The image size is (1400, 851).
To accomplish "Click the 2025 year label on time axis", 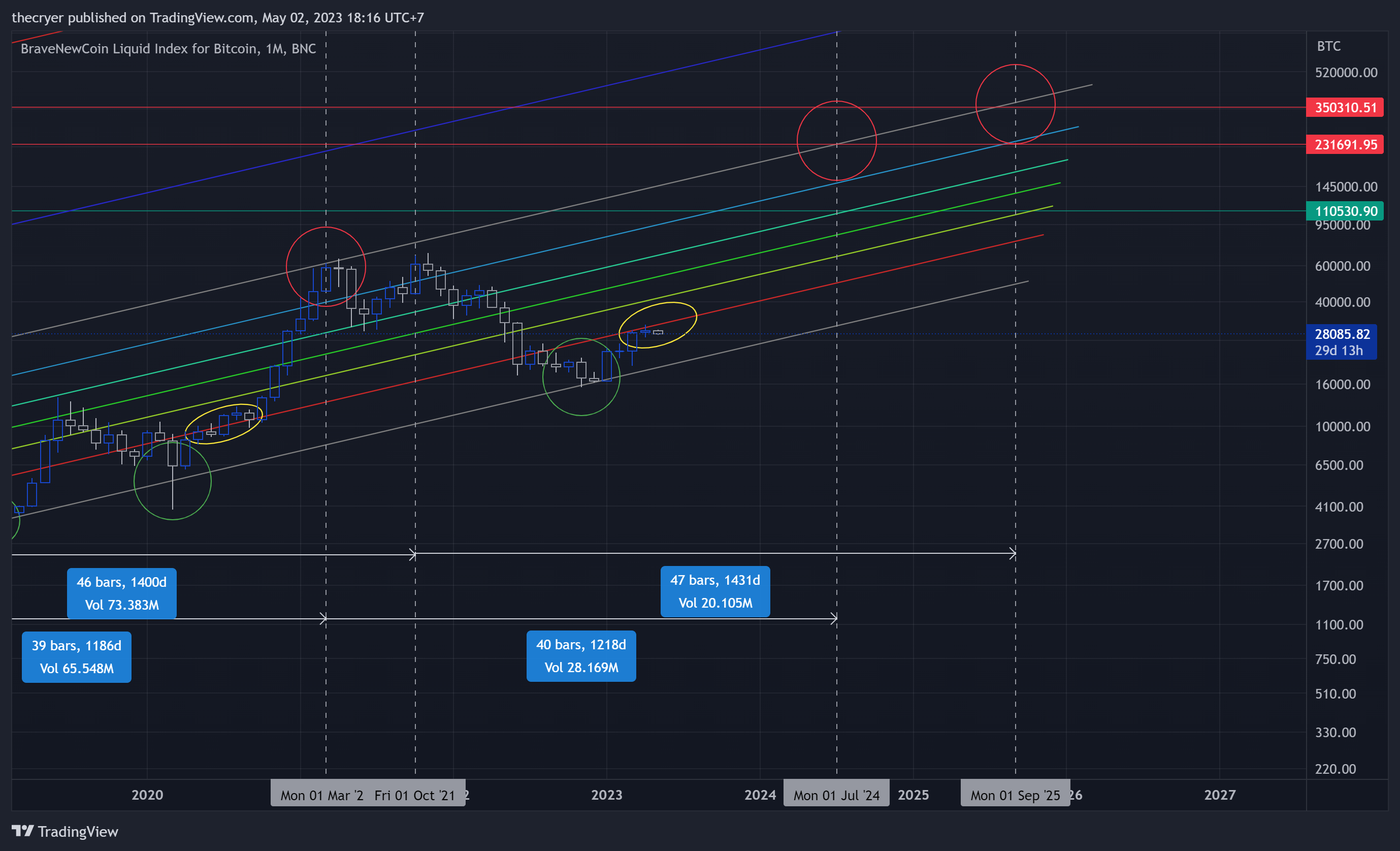I will click(x=913, y=795).
